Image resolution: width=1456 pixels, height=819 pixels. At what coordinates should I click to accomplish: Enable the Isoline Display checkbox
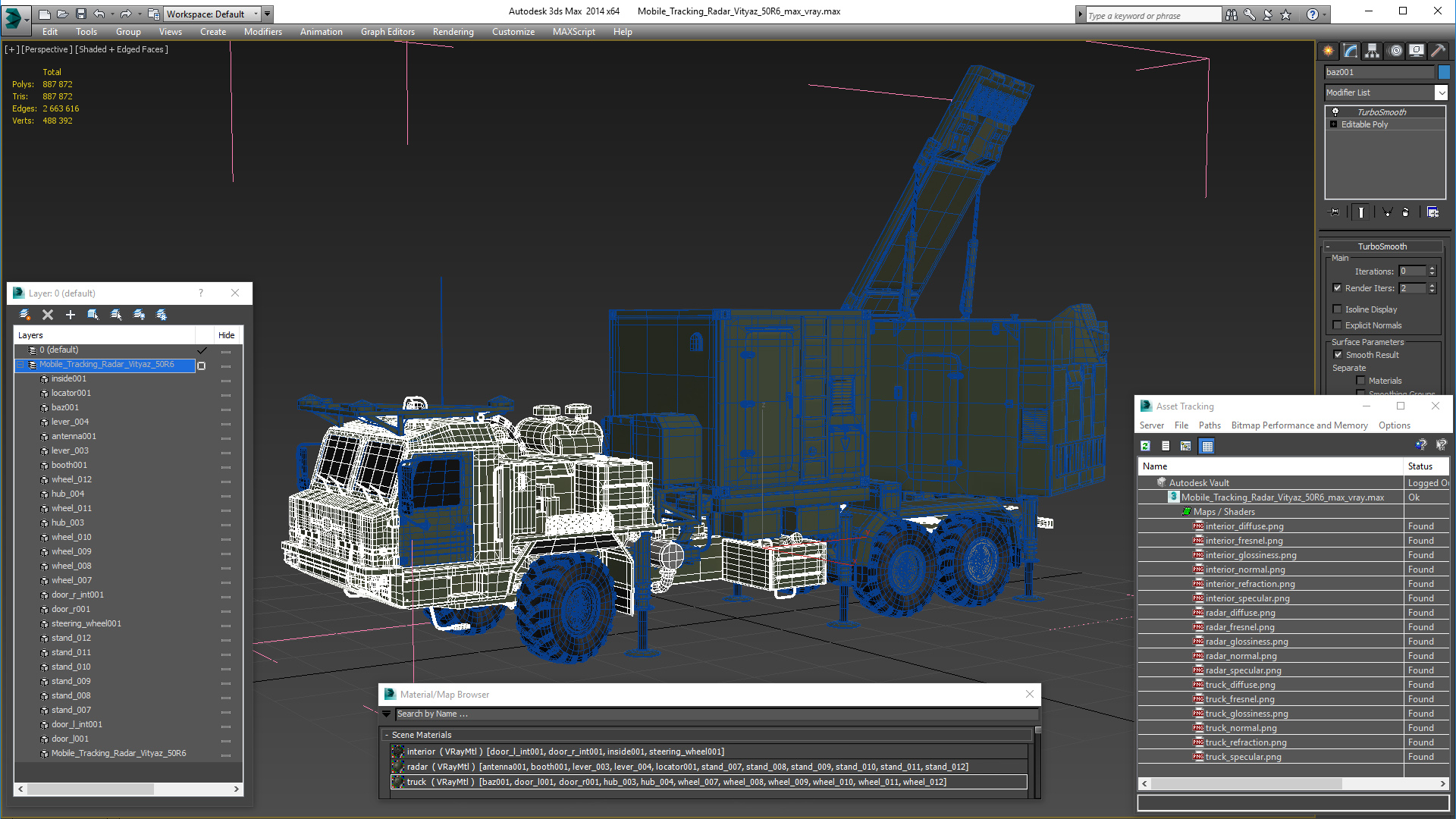coord(1338,309)
